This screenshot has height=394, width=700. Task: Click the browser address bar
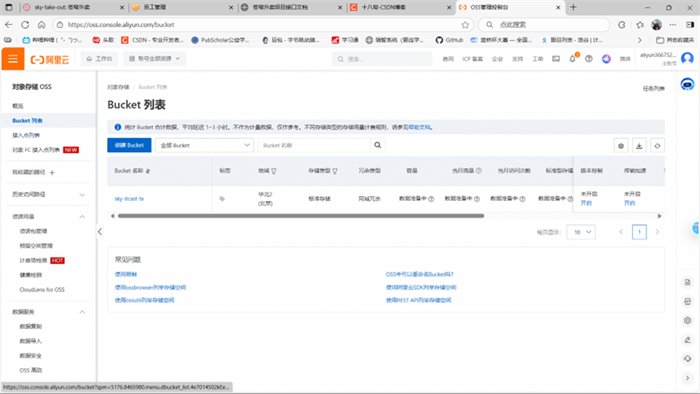(x=263, y=25)
